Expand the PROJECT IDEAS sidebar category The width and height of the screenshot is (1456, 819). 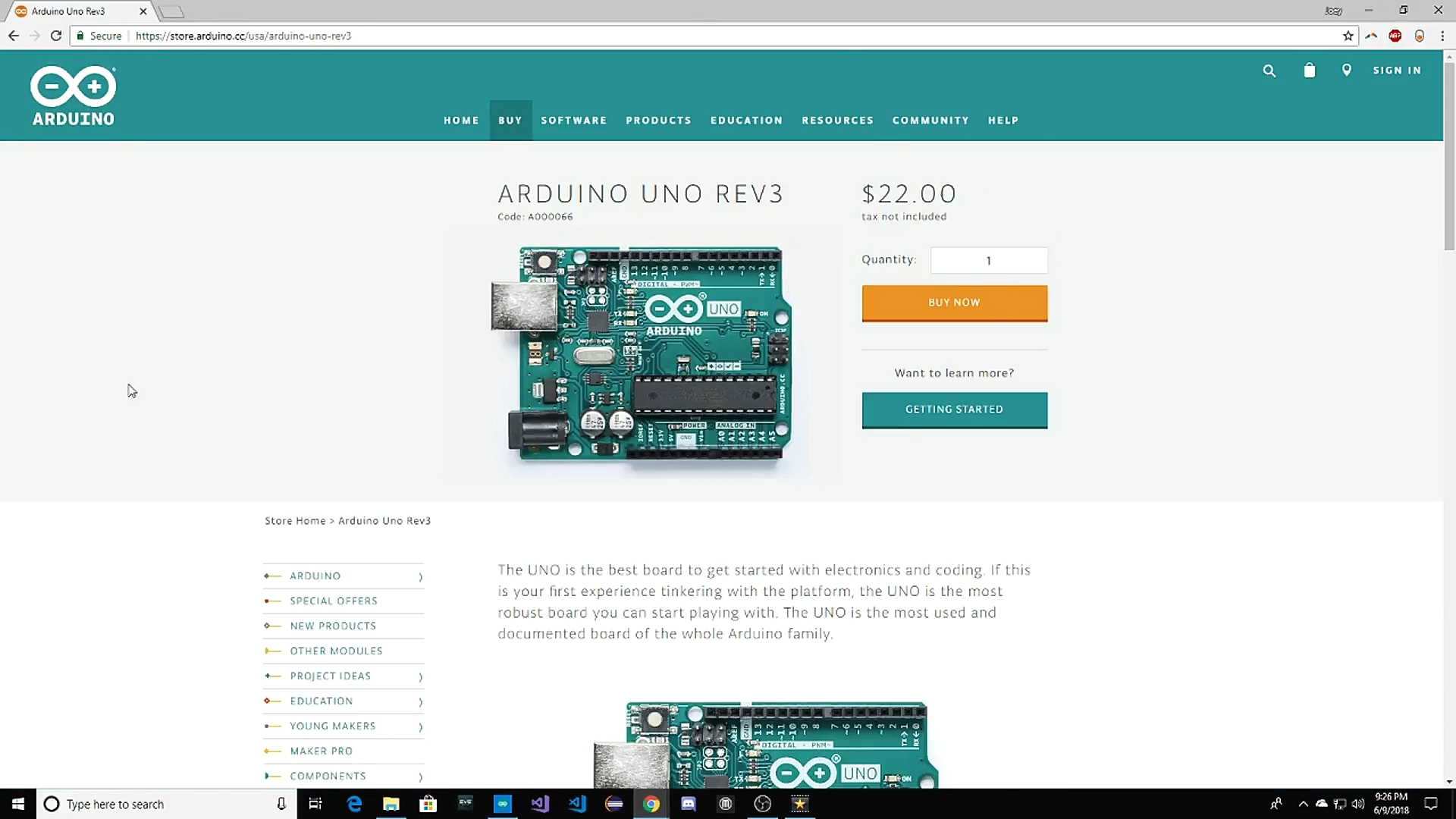419,676
